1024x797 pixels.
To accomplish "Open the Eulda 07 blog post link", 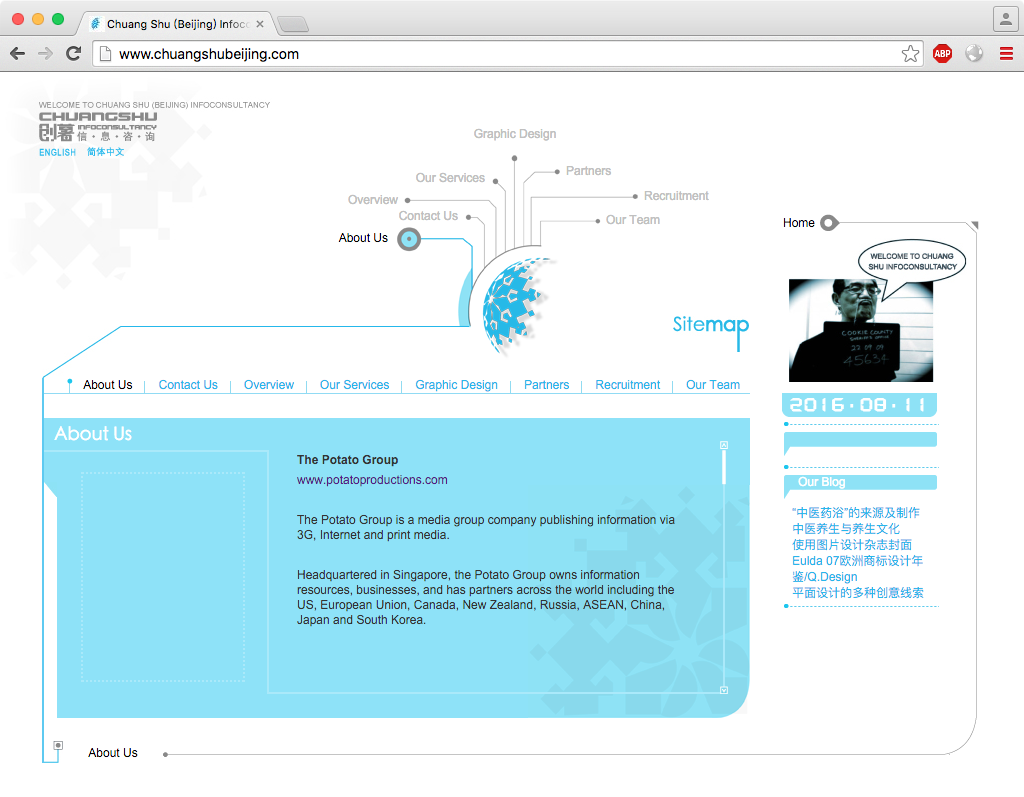I will [857, 569].
